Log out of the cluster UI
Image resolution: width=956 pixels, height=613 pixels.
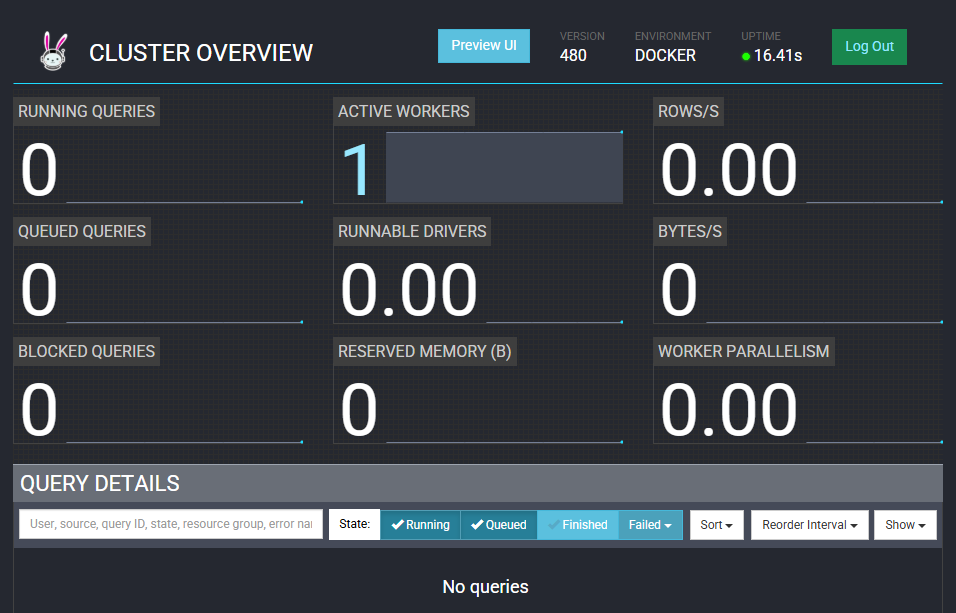coord(869,46)
